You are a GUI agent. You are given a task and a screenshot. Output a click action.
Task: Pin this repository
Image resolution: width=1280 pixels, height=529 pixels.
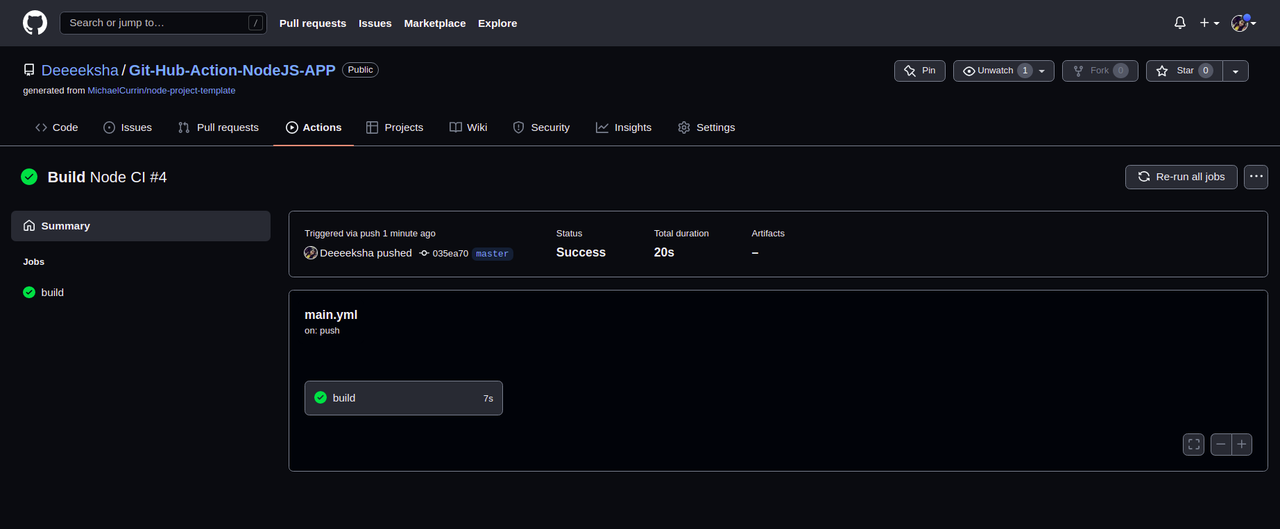point(919,71)
